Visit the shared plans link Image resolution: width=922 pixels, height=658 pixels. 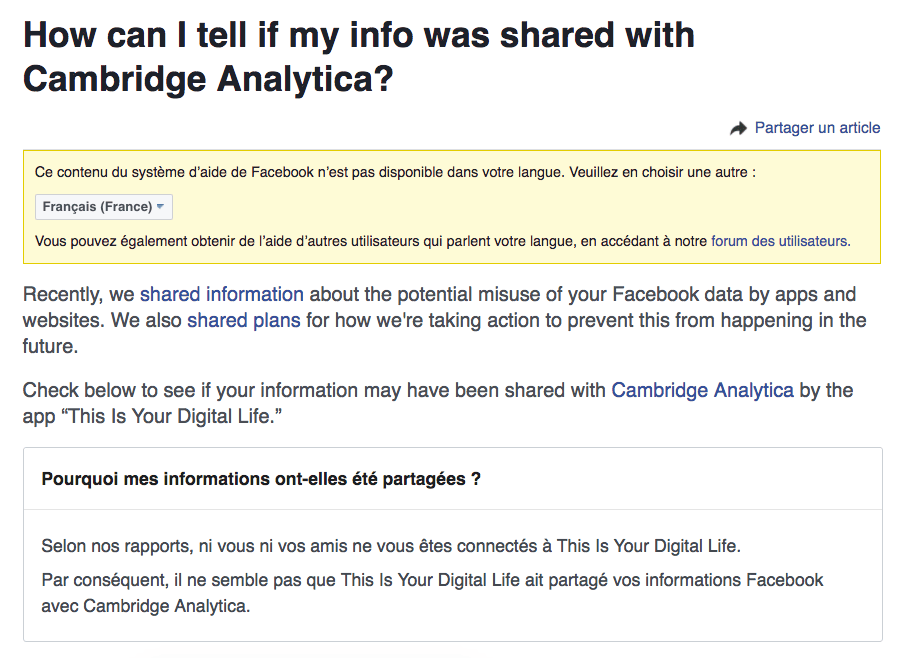click(x=243, y=320)
